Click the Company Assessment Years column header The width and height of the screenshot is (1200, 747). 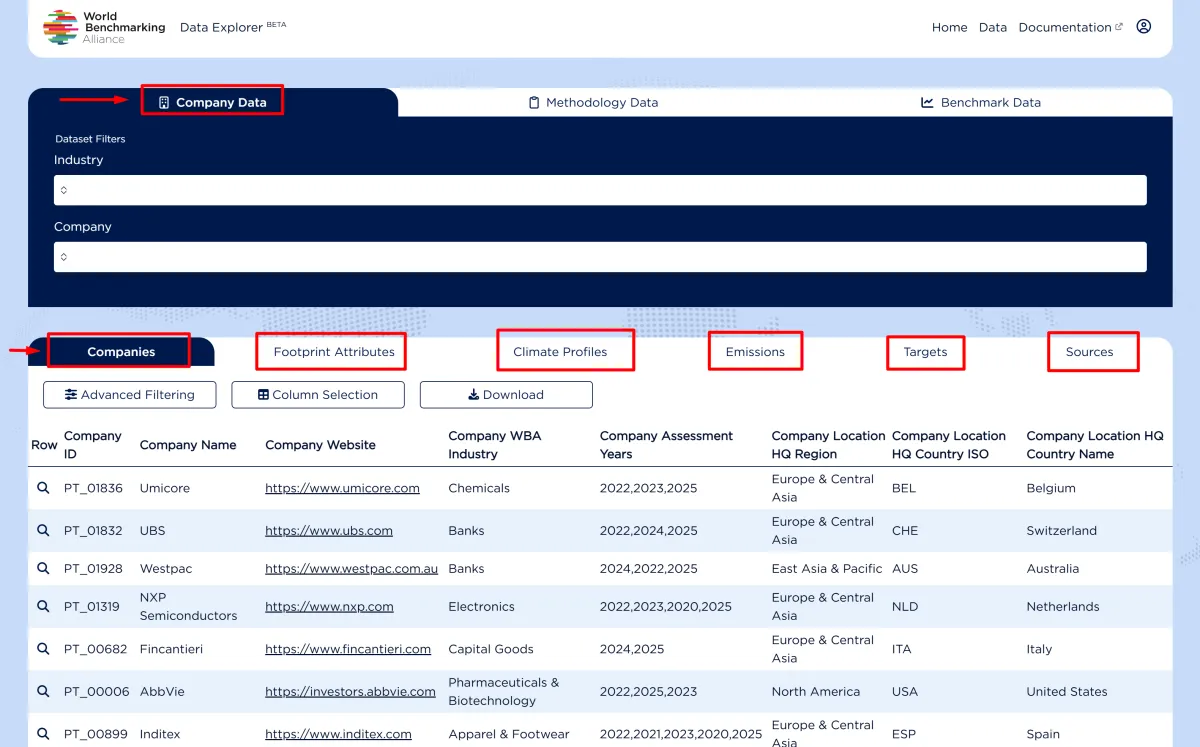pos(666,445)
